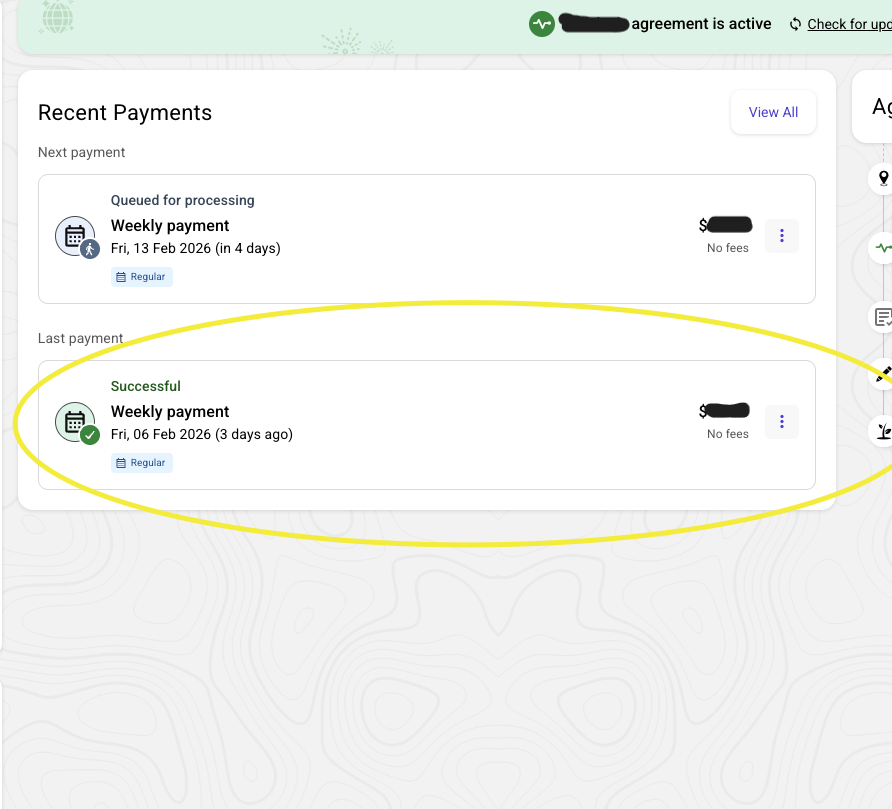Open the View All payments button
The height and width of the screenshot is (809, 892).
click(773, 113)
